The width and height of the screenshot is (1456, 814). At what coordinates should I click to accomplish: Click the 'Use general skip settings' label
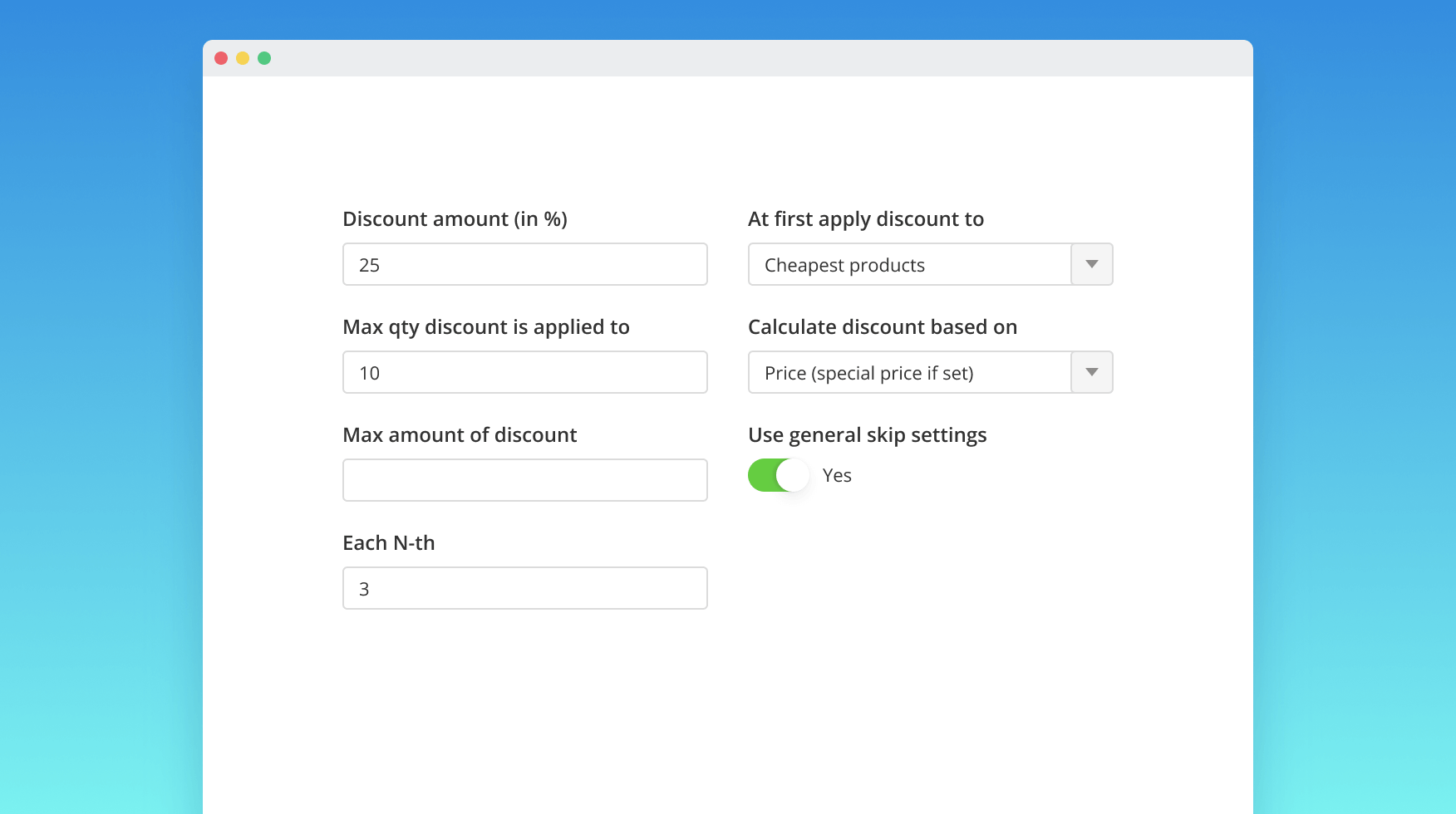click(x=867, y=435)
